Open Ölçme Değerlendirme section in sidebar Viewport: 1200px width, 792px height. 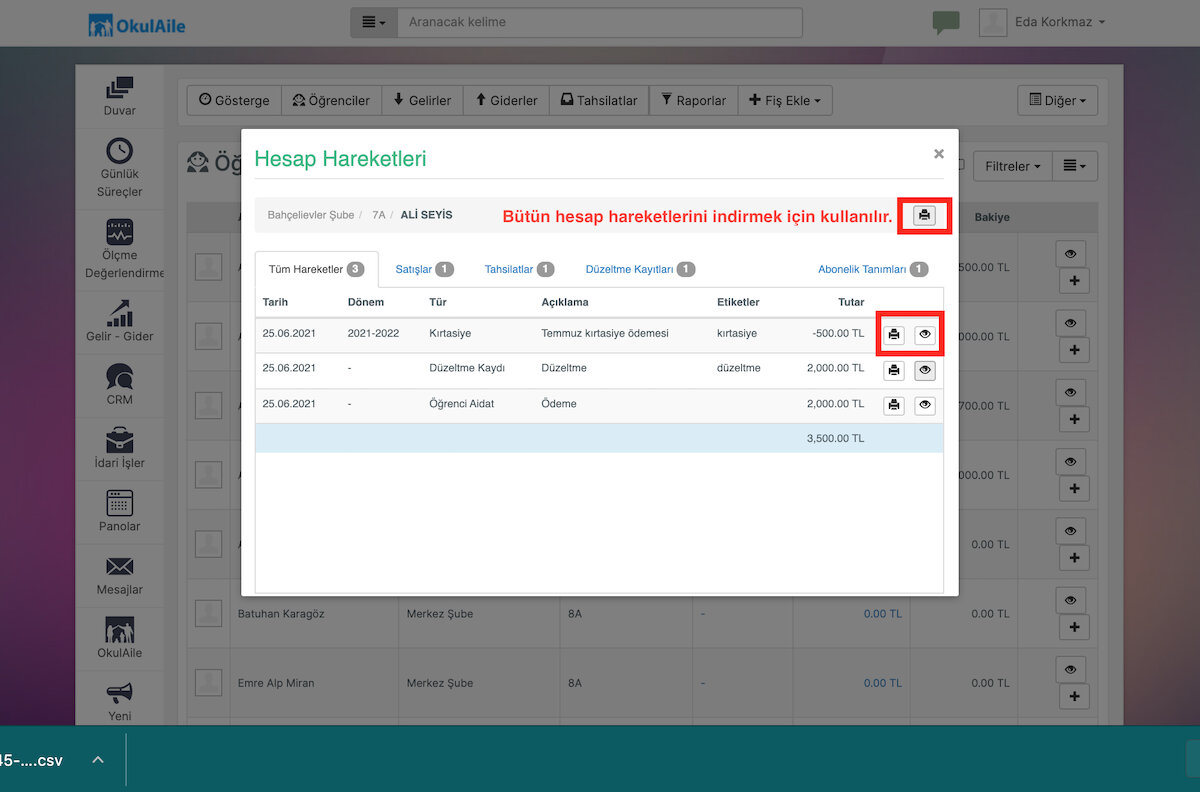tap(120, 249)
